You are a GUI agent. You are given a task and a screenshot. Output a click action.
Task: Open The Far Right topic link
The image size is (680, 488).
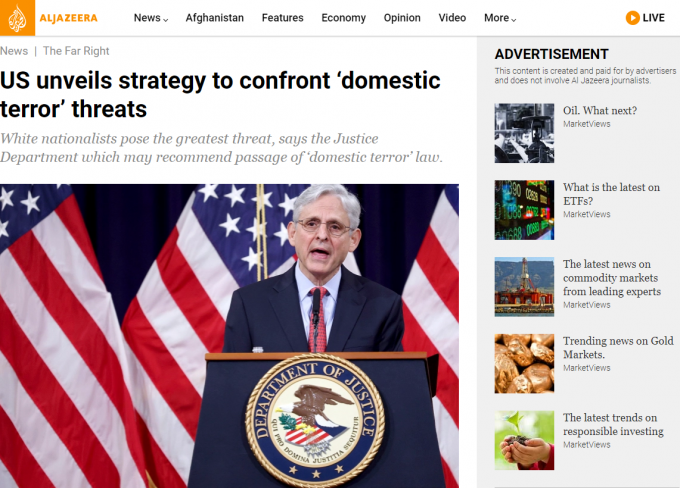(76, 51)
